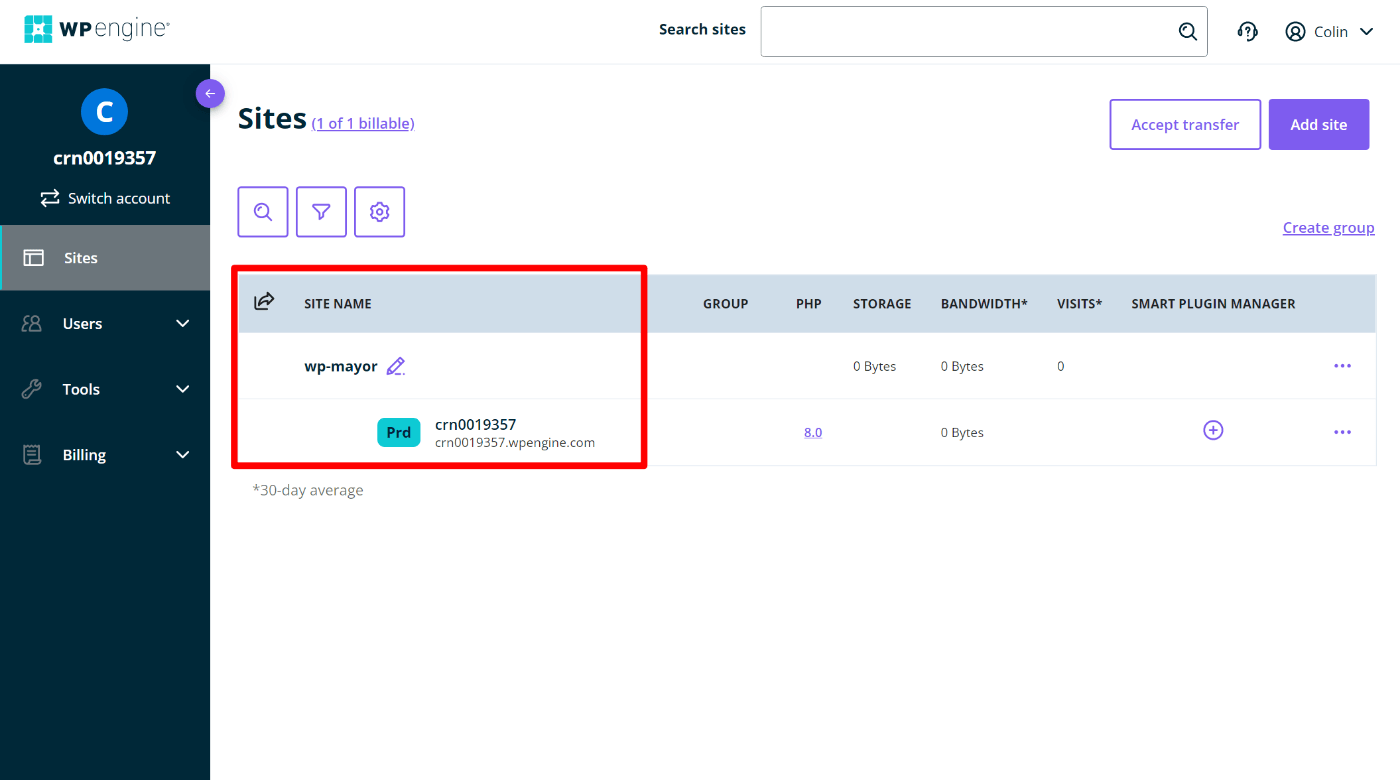This screenshot has width=1400, height=780.
Task: Open the Tools sidebar menu
Action: coord(105,389)
